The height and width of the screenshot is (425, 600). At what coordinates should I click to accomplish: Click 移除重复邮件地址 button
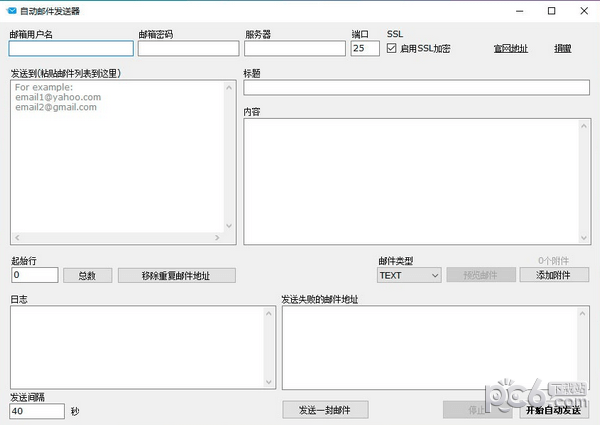[176, 275]
